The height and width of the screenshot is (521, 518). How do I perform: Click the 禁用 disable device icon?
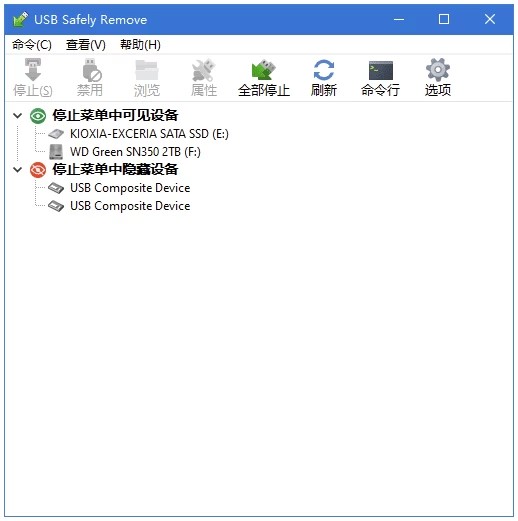coord(91,70)
